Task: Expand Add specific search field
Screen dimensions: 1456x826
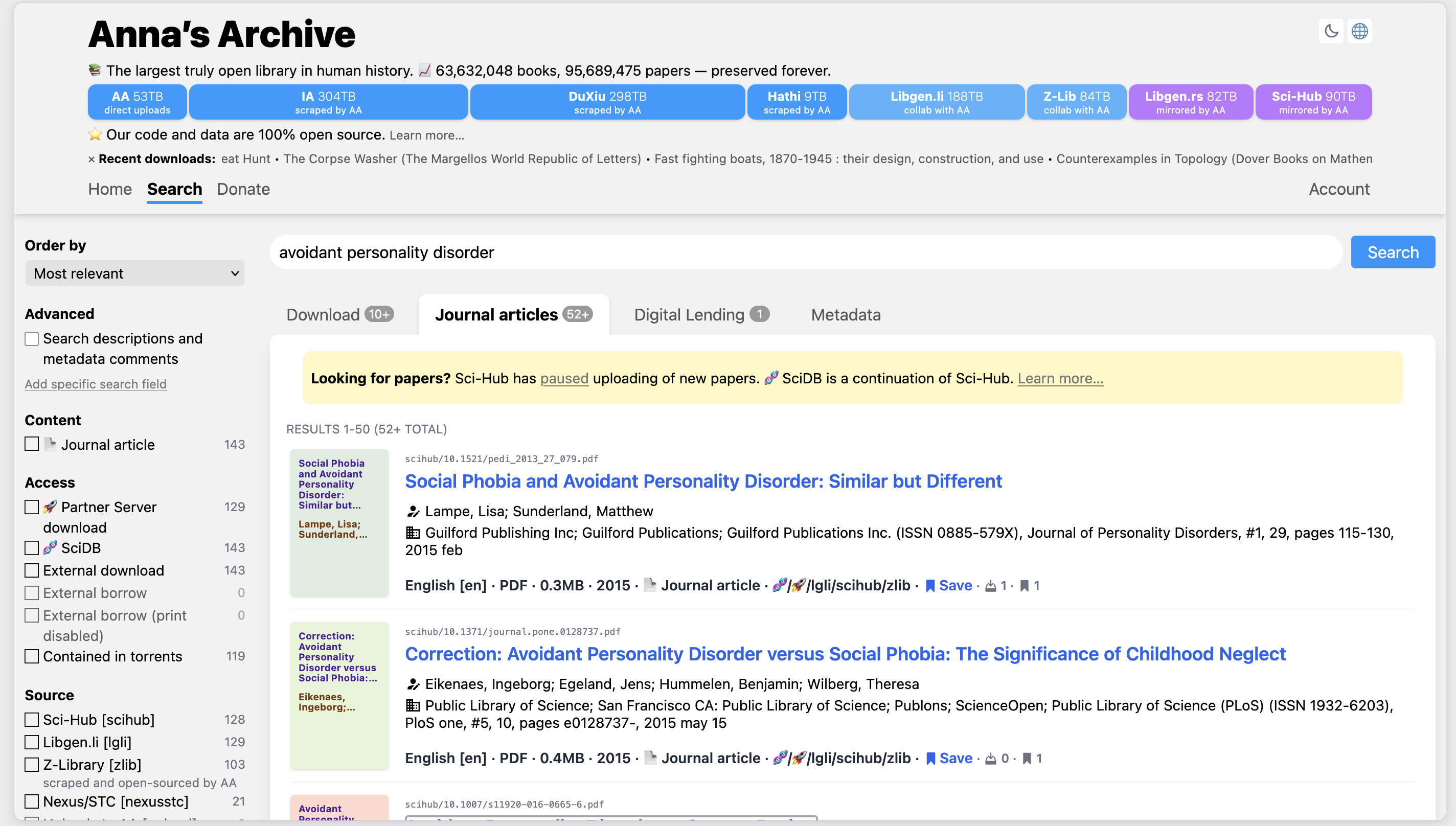Action: coord(95,384)
